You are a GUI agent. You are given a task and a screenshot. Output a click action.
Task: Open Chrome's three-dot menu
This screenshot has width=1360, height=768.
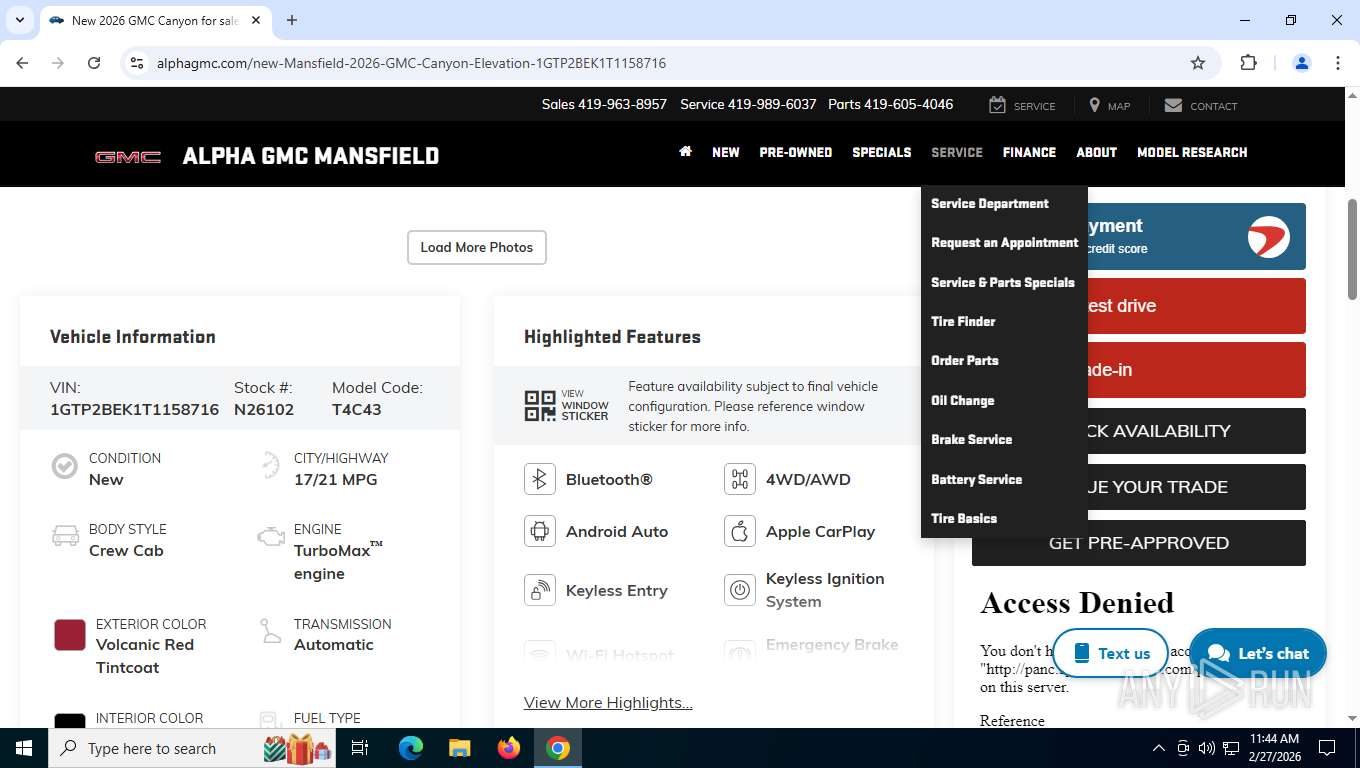point(1338,63)
